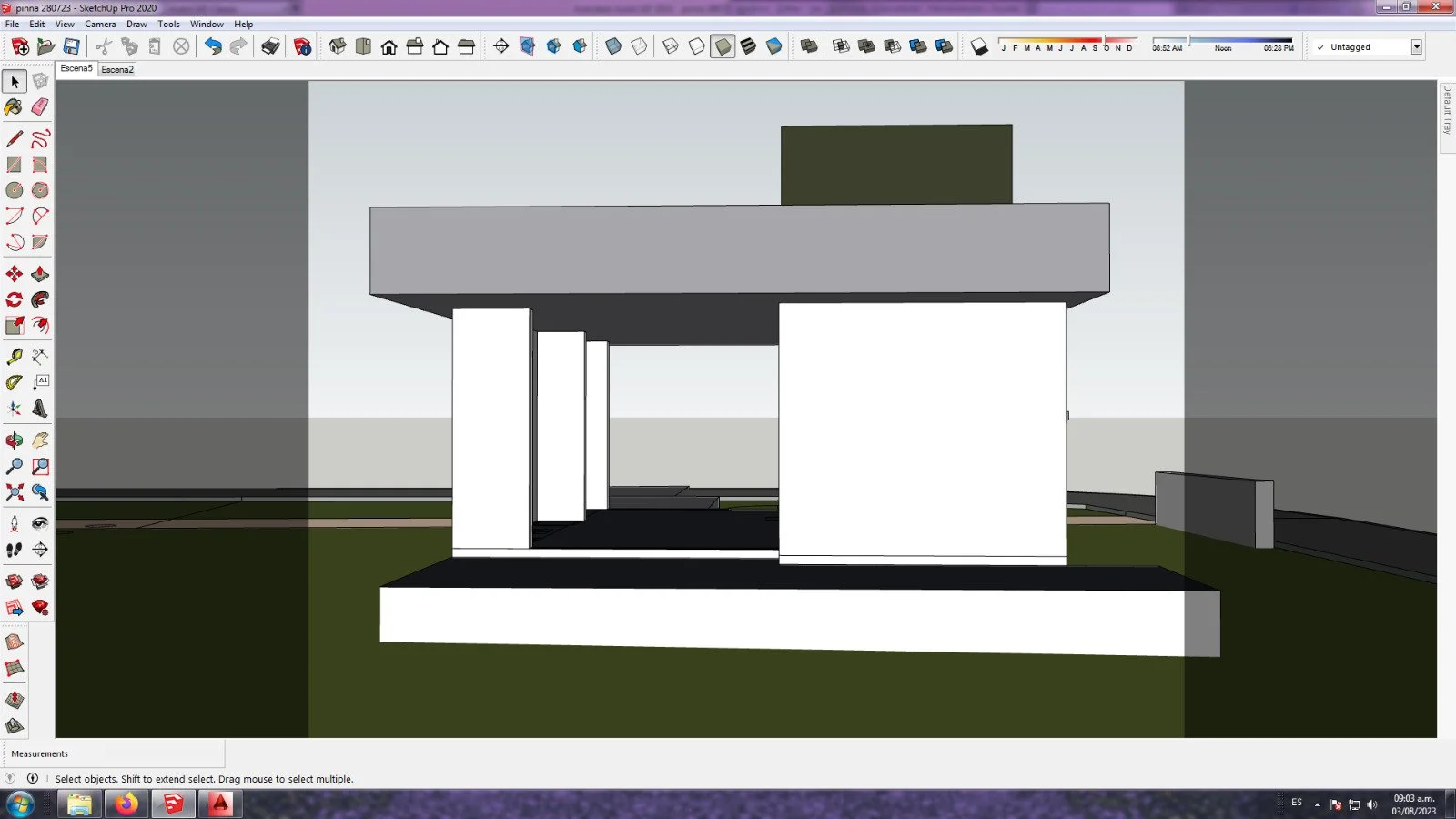Image resolution: width=1456 pixels, height=819 pixels.
Task: Choose the Rotate tool
Action: point(15,299)
